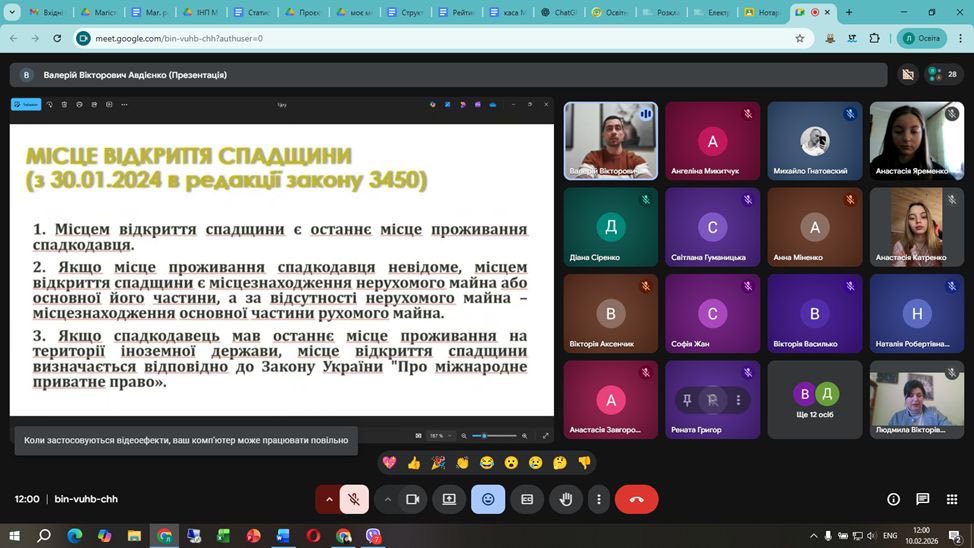974x548 pixels.
Task: Switch to the Освітн tab
Action: (609, 12)
